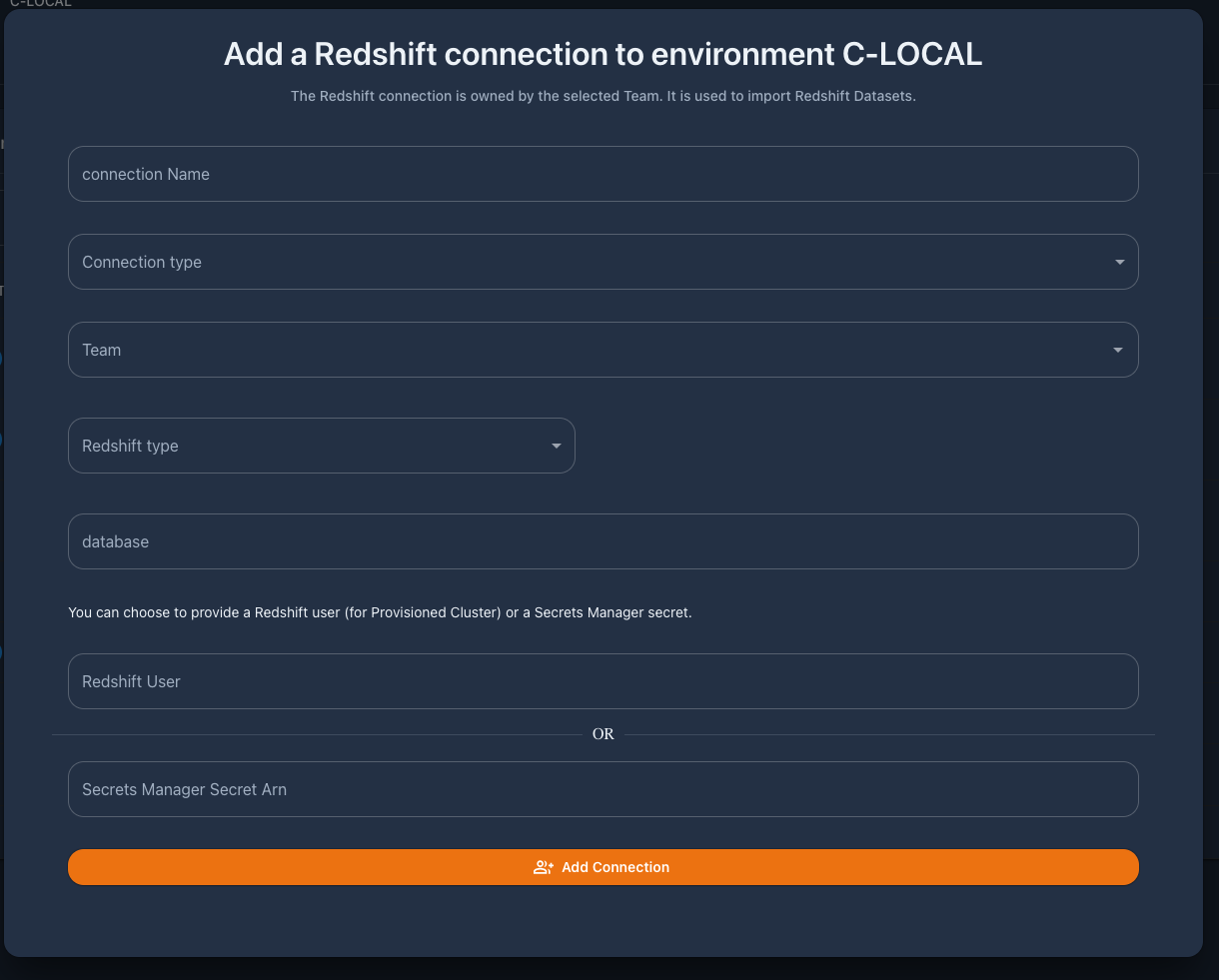Open the Team selection dropdown
The height and width of the screenshot is (980, 1219).
(603, 350)
